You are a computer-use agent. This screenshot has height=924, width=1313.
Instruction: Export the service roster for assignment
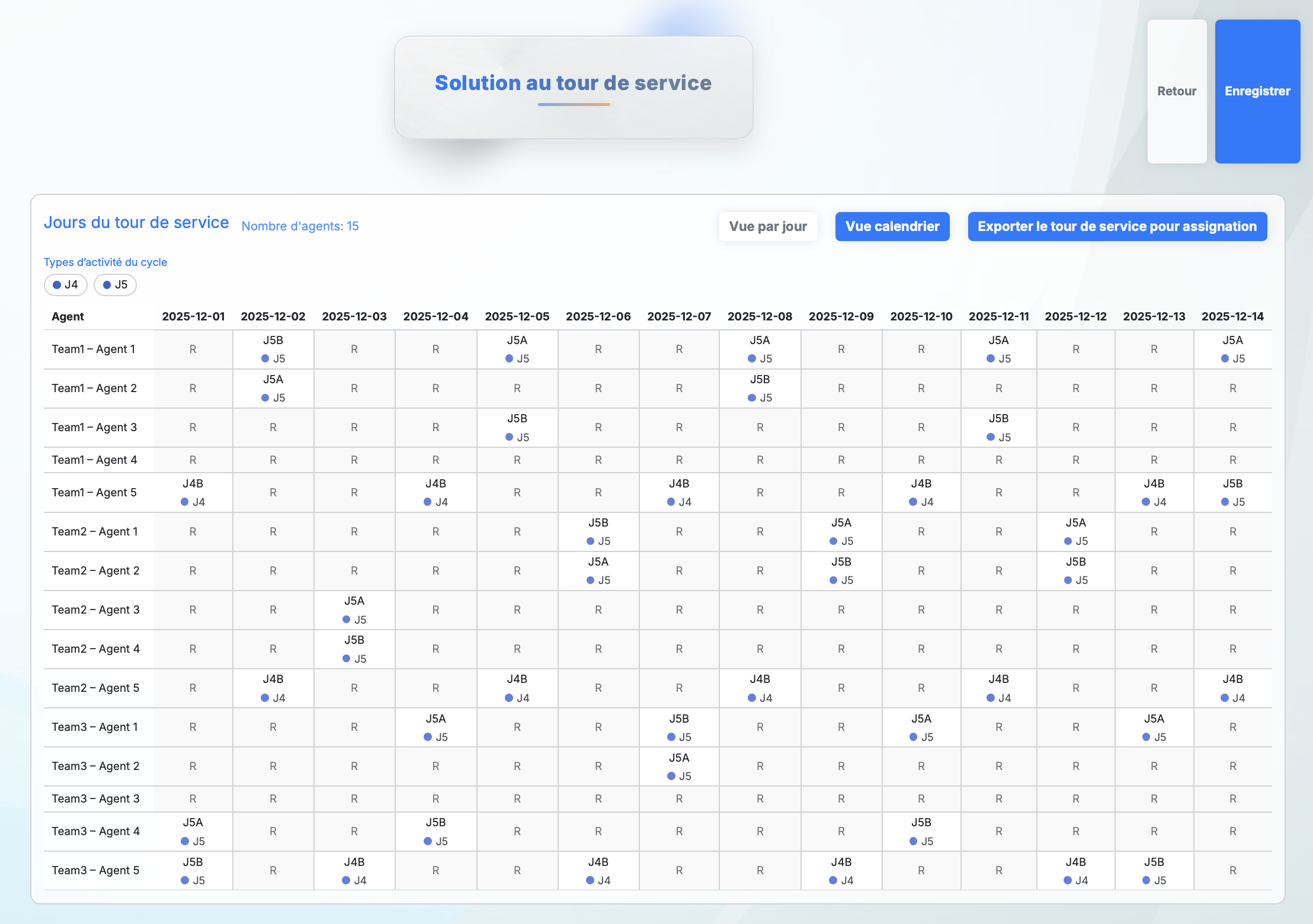[1116, 226]
